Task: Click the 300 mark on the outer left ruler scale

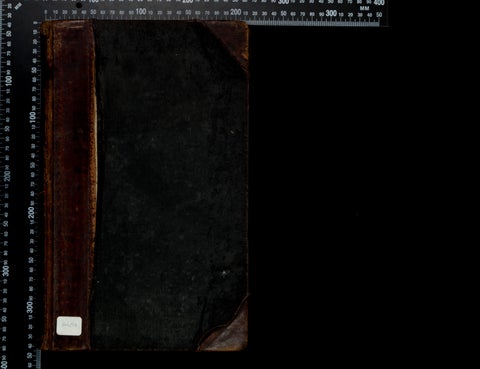Action: (x=6, y=270)
